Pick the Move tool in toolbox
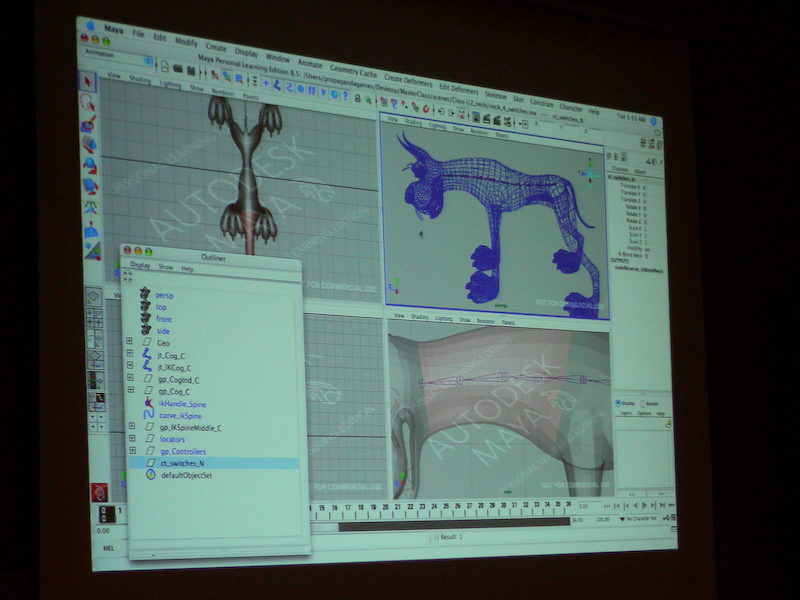 89,144
